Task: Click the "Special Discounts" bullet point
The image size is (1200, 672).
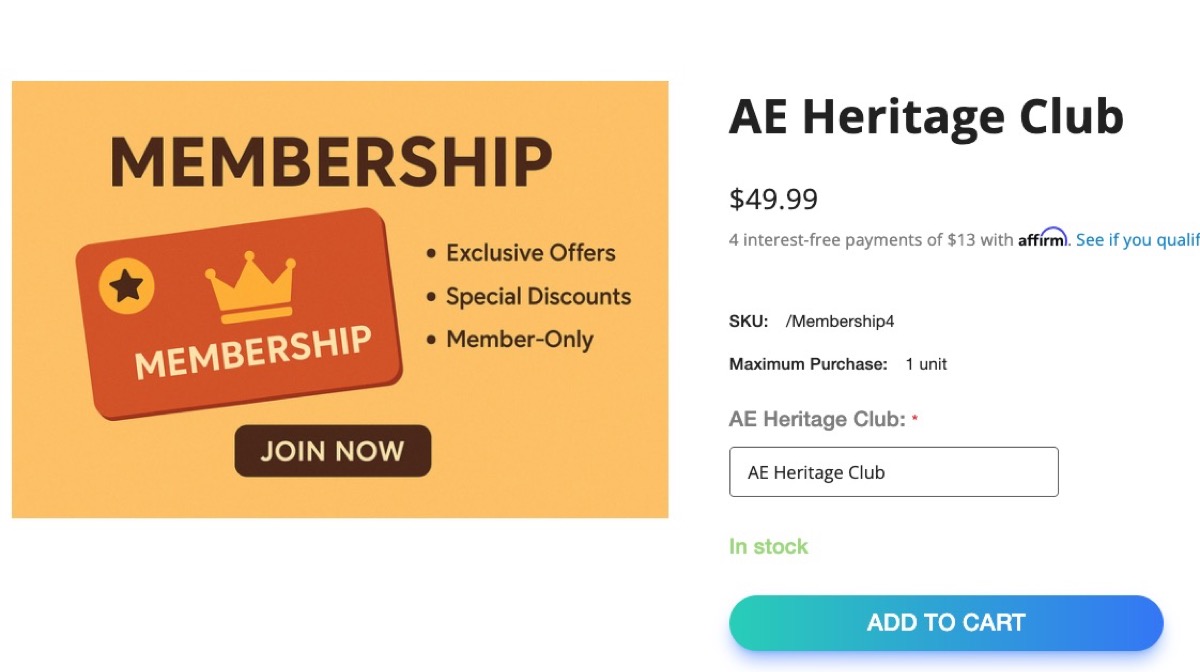Action: 538,296
